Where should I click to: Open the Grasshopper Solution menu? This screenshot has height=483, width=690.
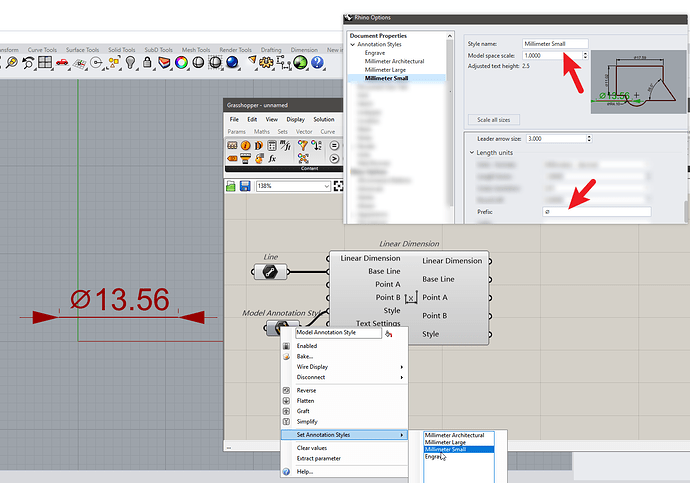pyautogui.click(x=324, y=120)
